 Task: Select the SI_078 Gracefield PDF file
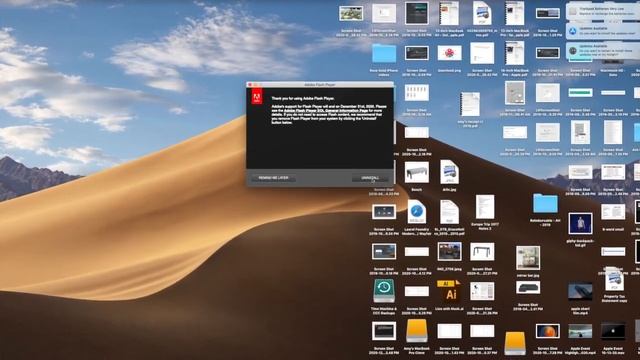449,212
